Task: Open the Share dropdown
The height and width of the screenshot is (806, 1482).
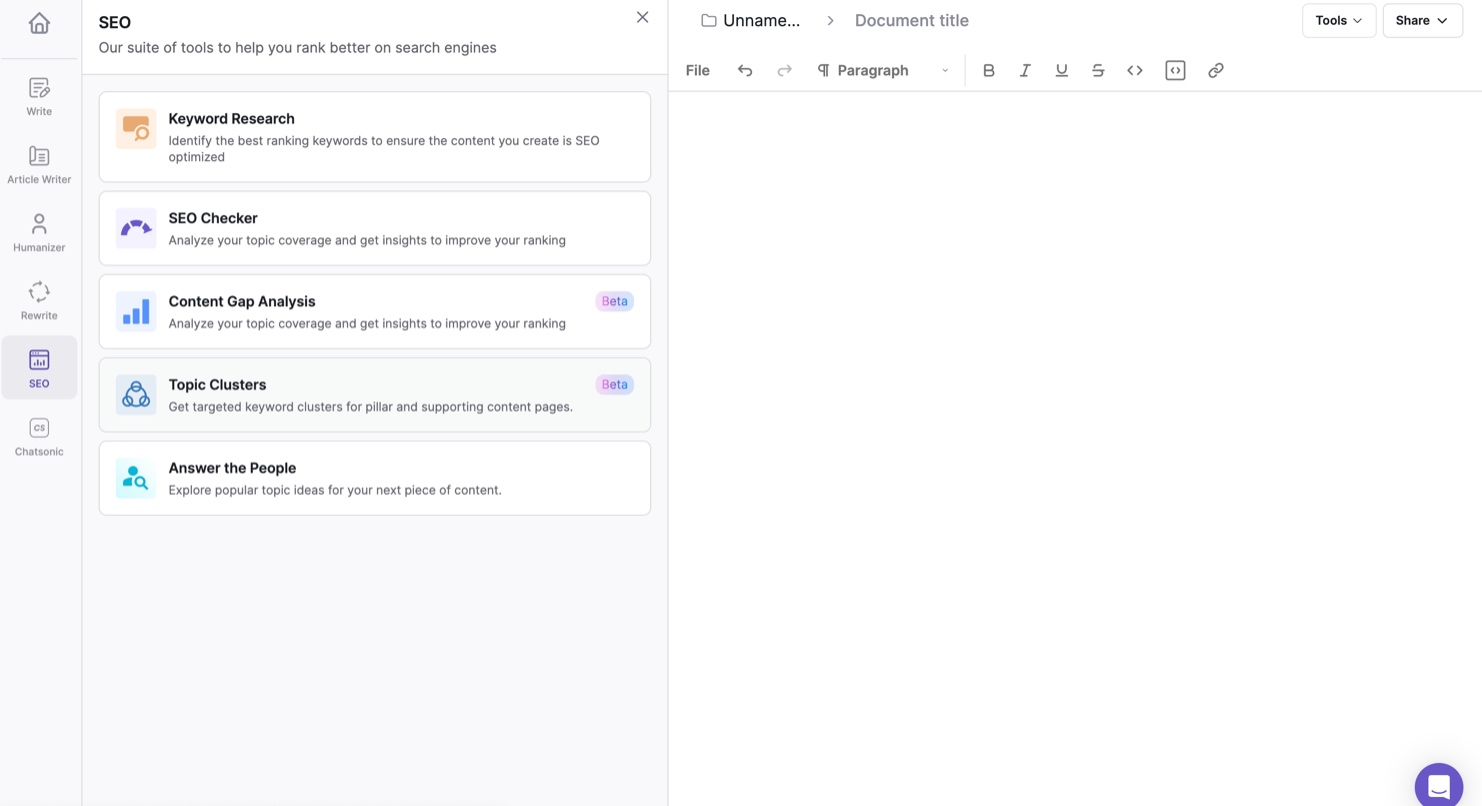Action: [1421, 20]
